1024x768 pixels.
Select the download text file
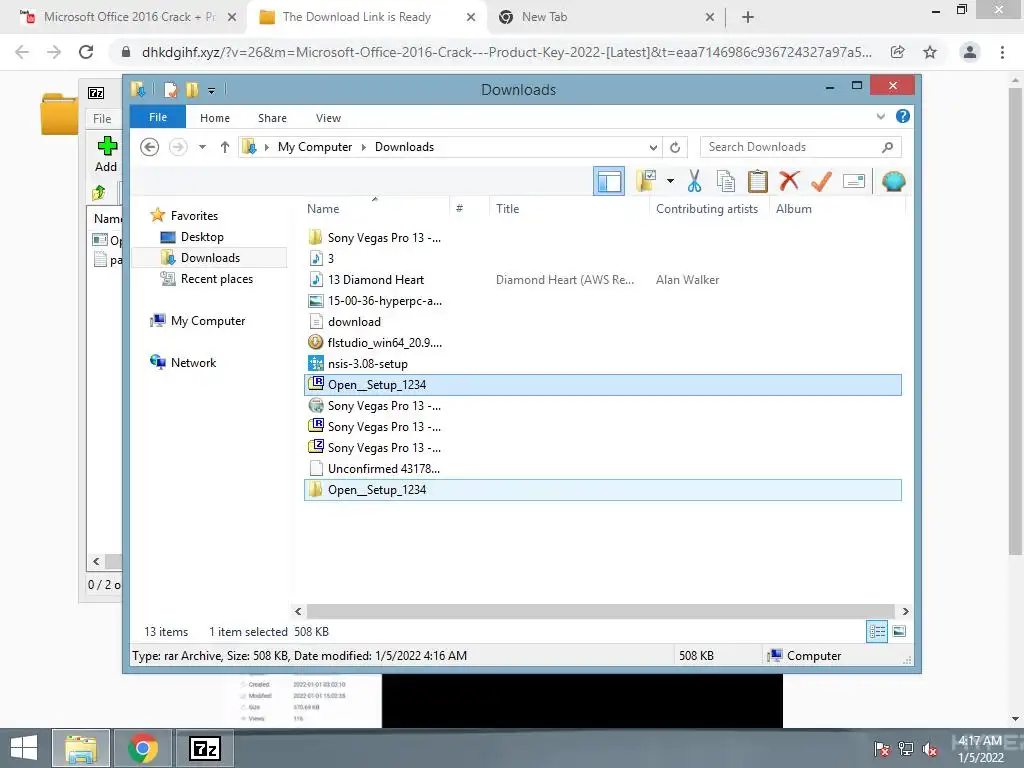[x=354, y=321]
